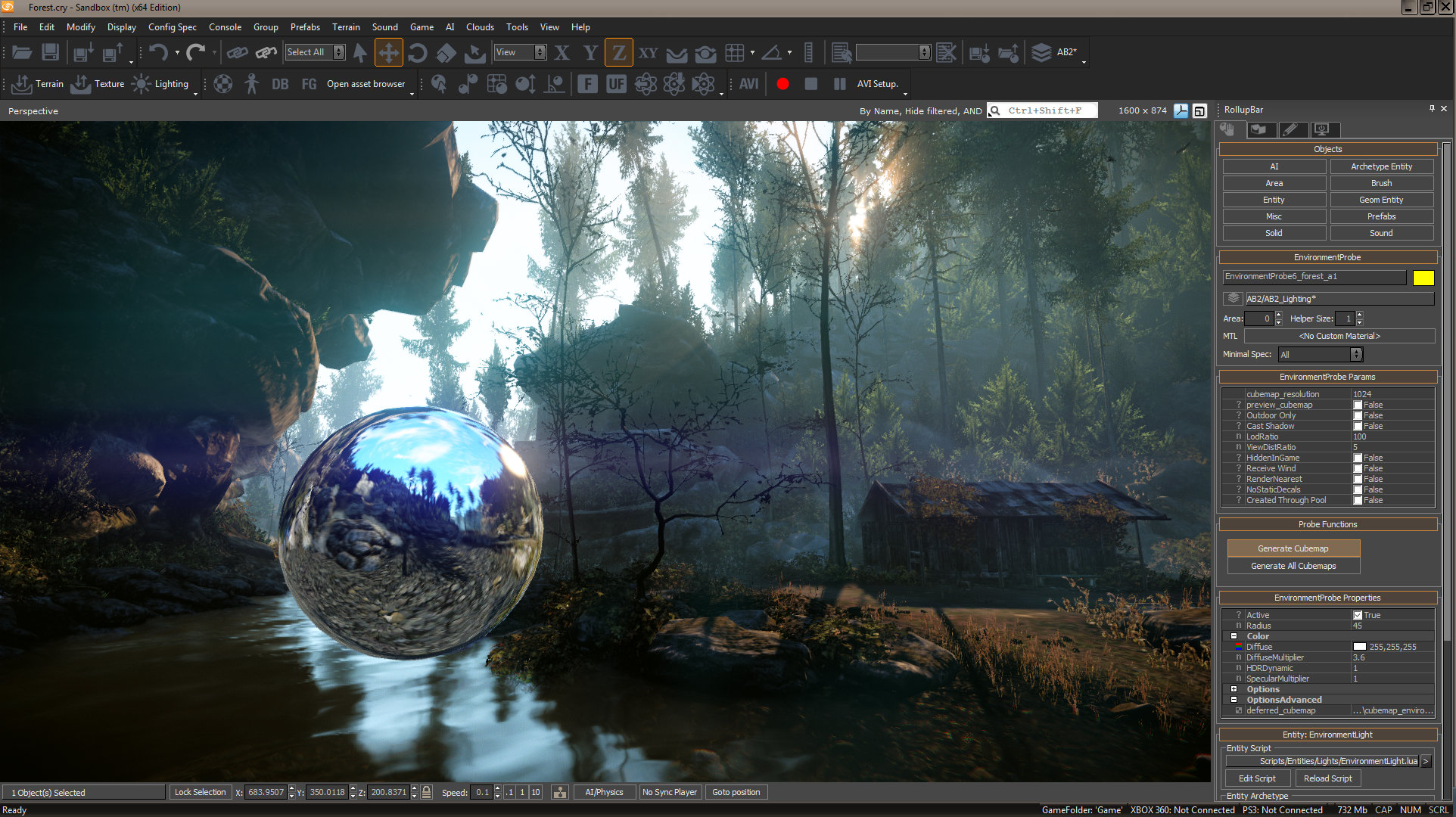
Task: Open the Sound menu in the menu bar
Action: [x=384, y=27]
